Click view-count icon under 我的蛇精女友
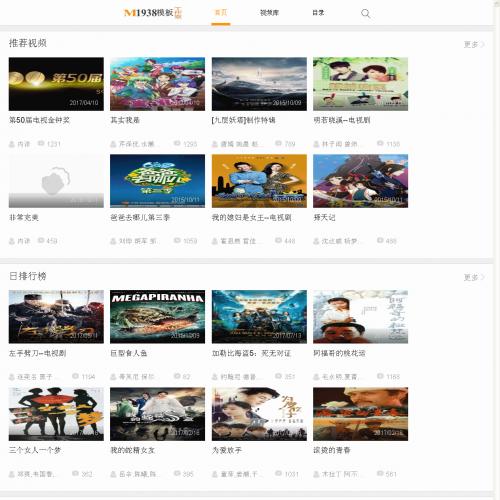Image resolution: width=500 pixels, height=500 pixels. (x=177, y=474)
